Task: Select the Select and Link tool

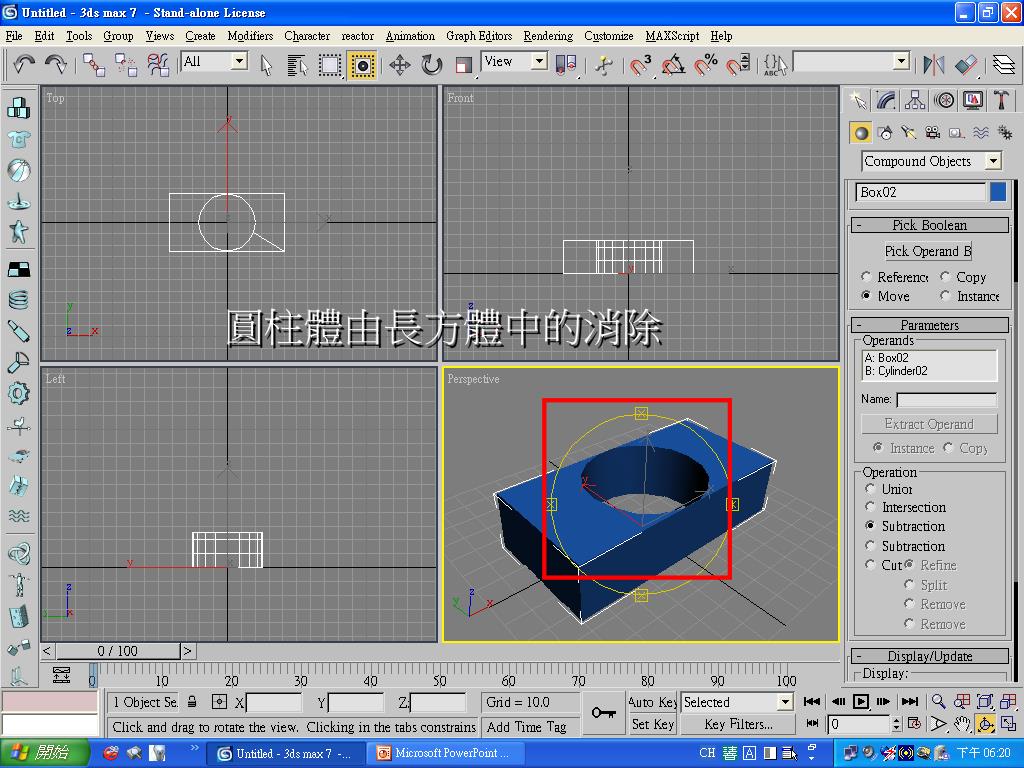Action: pyautogui.click(x=94, y=64)
